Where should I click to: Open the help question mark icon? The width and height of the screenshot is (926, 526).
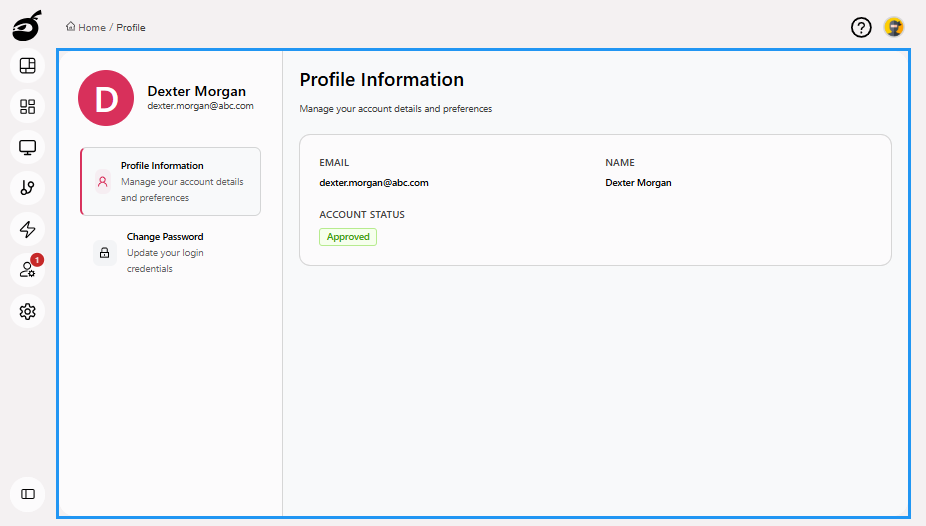pyautogui.click(x=861, y=27)
